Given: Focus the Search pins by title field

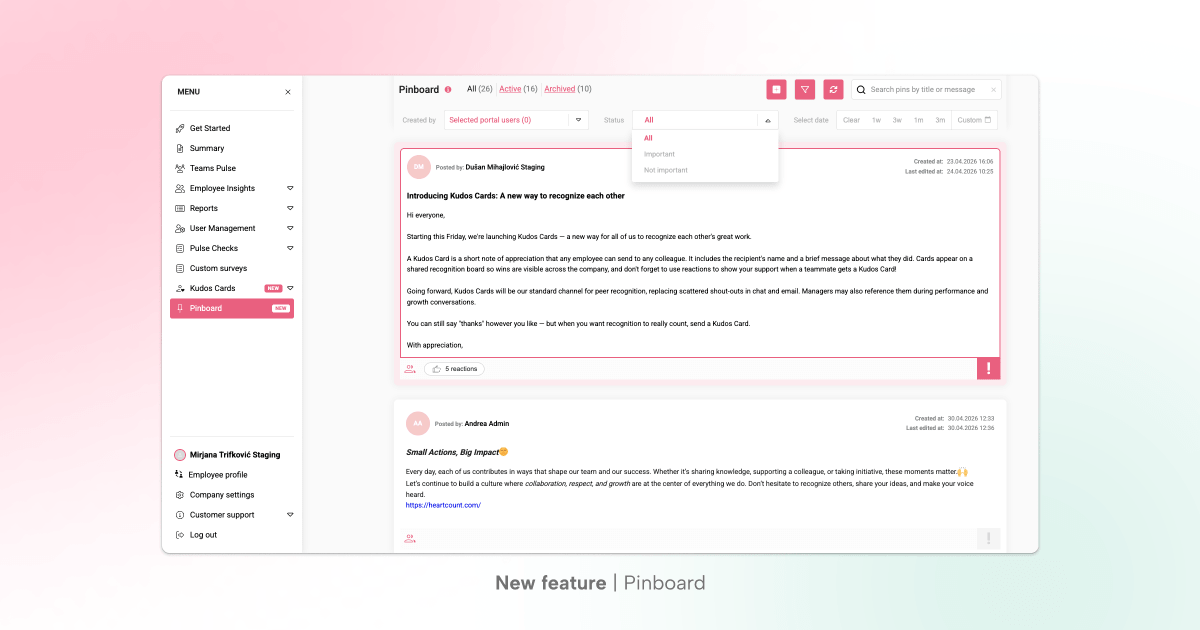Looking at the screenshot, I should [925, 89].
